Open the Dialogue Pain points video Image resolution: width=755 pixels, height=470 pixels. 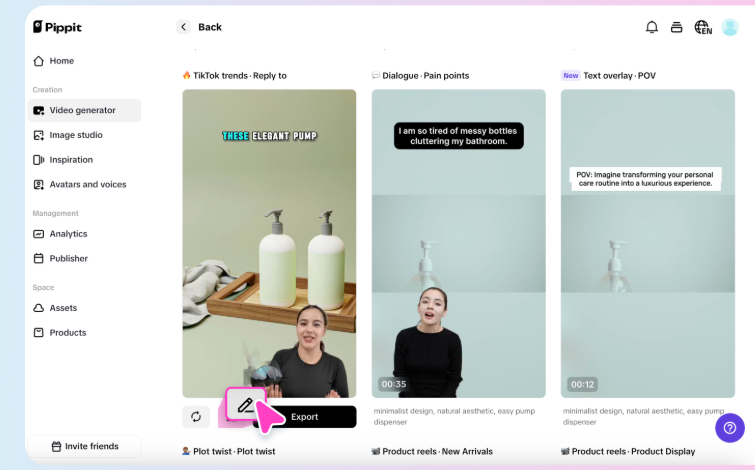[x=458, y=243]
